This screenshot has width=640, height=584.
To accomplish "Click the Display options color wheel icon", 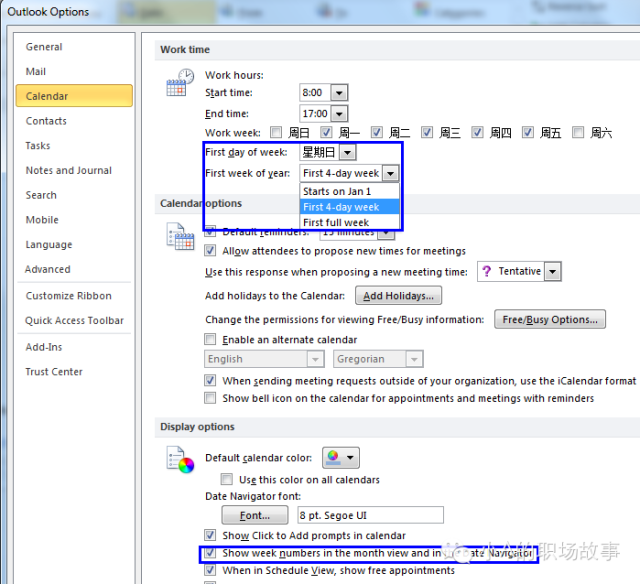I will tap(180, 460).
